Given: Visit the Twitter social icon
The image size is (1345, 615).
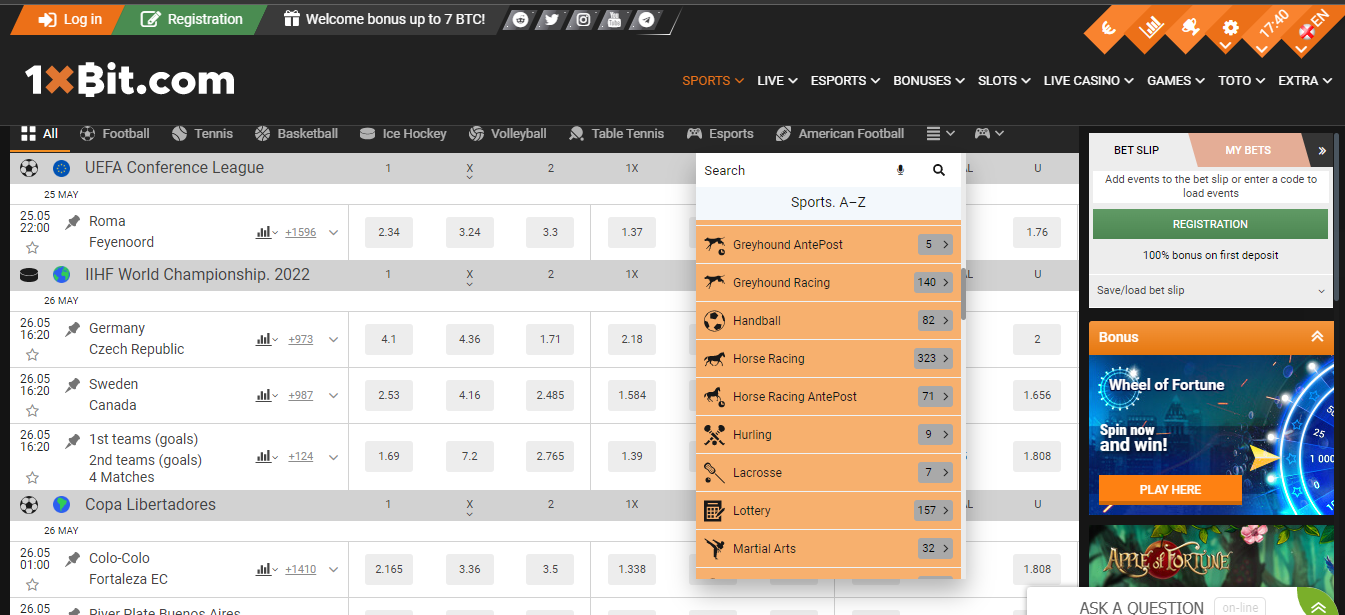Looking at the screenshot, I should click(x=550, y=19).
